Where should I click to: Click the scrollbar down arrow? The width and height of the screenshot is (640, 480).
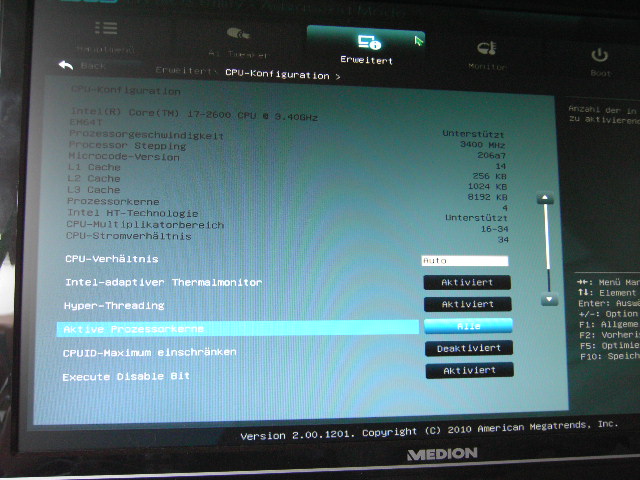(549, 300)
